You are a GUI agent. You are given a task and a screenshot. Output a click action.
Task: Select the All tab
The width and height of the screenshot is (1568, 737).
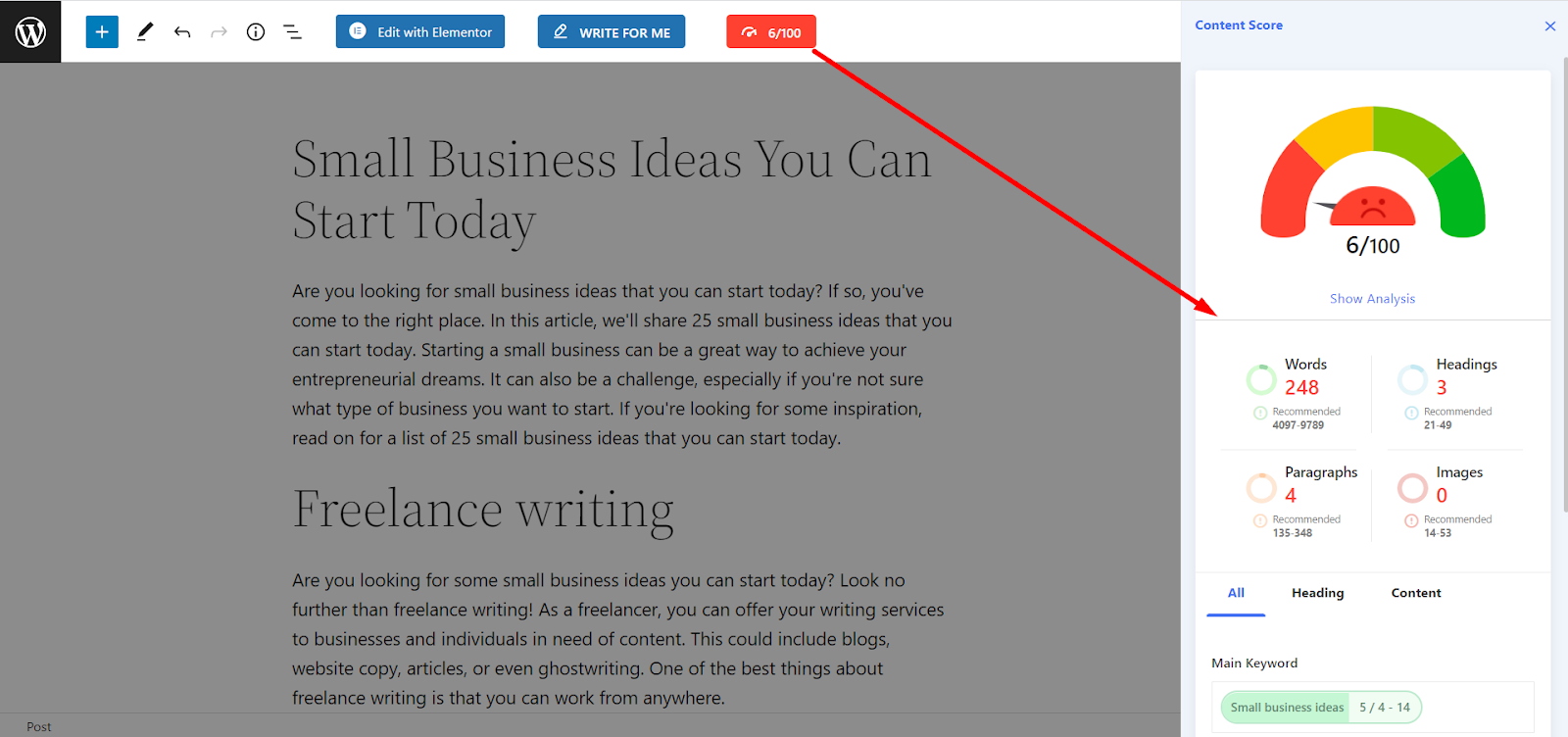[x=1236, y=593]
